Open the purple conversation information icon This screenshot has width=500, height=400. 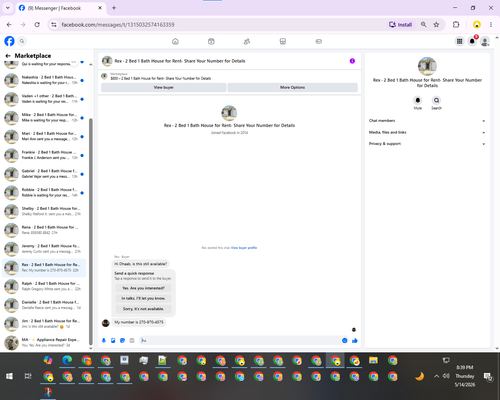pyautogui.click(x=352, y=61)
